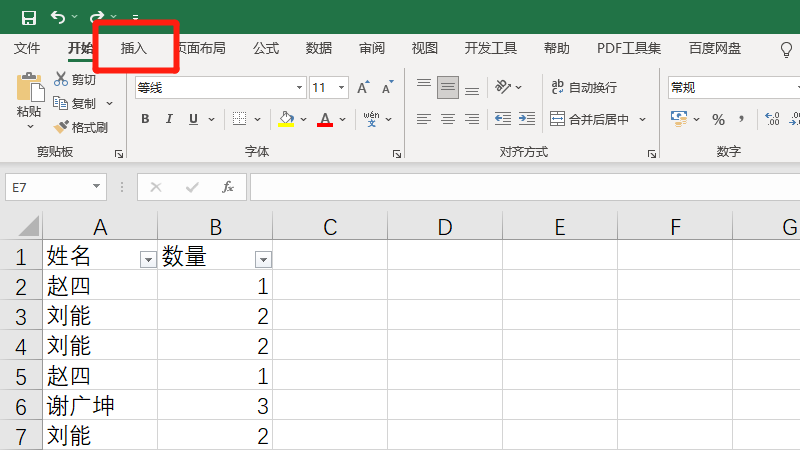Expand the font color palette arrow
800x450 pixels.
coord(342,119)
